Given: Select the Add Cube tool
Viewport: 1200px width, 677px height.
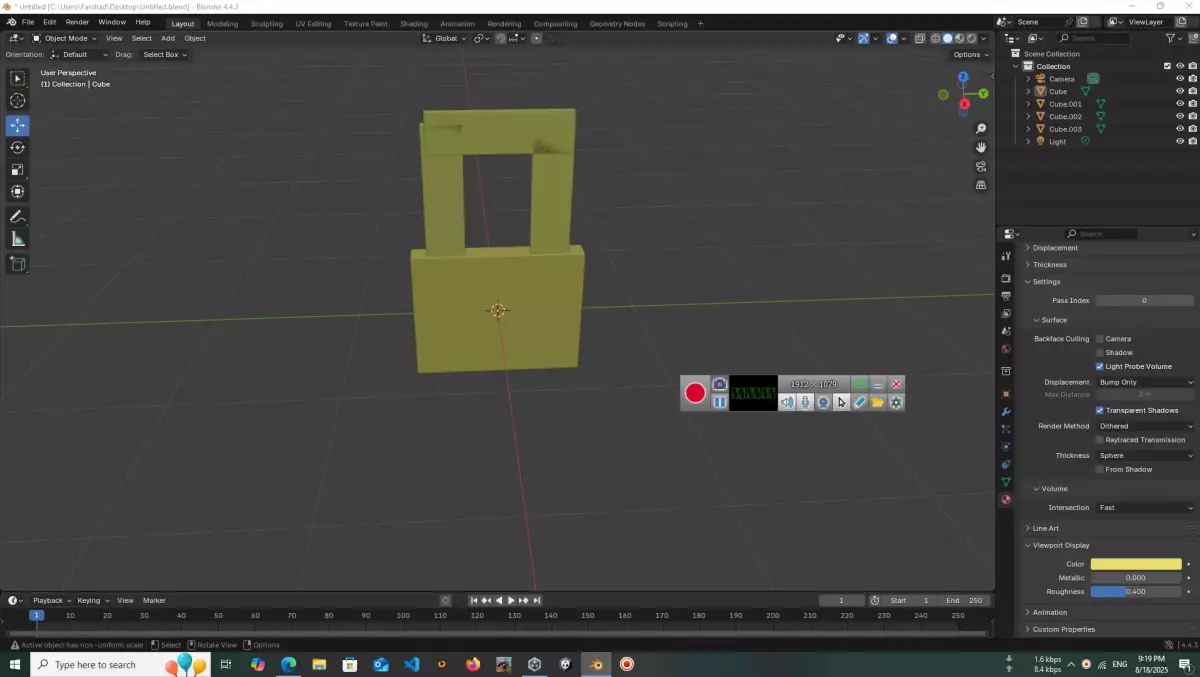Looking at the screenshot, I should tap(17, 264).
